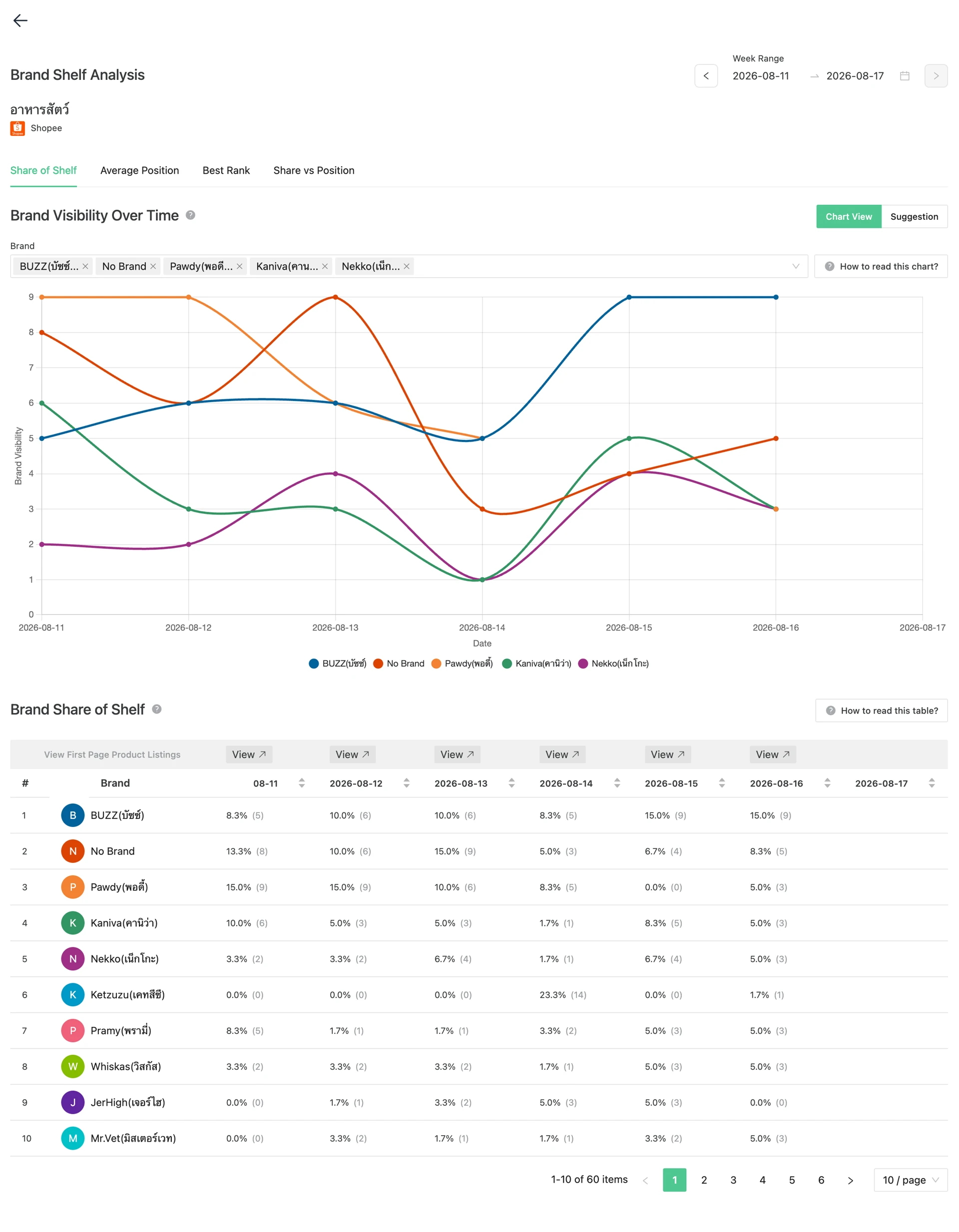Sort by the 2026-08-13 column

click(511, 783)
